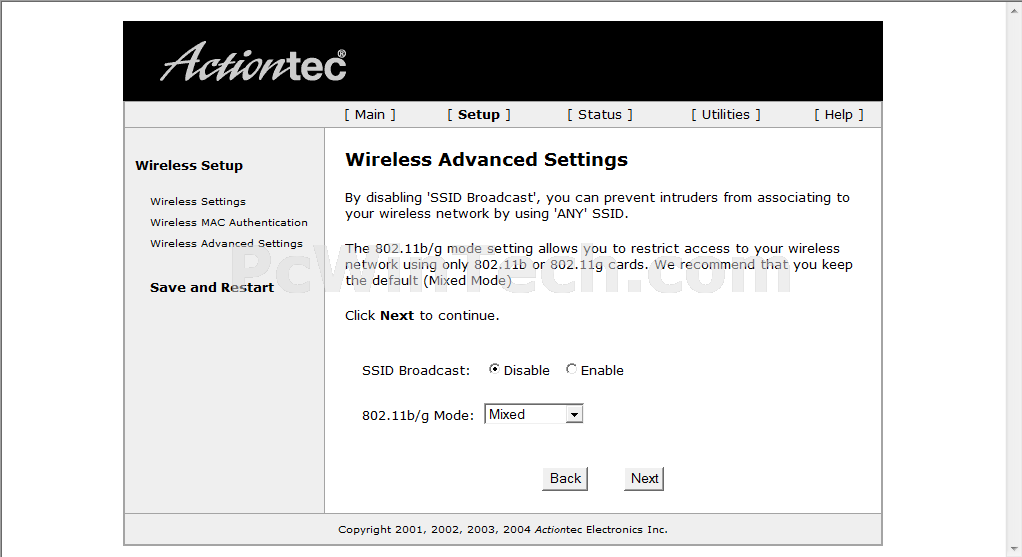
Task: Click the SSID Broadcast label
Action: click(416, 371)
